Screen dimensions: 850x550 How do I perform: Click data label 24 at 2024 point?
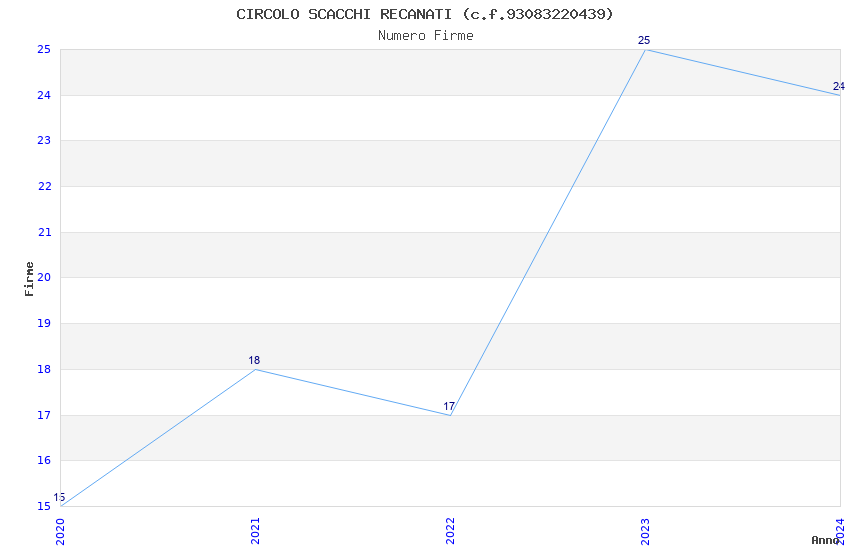coord(839,87)
